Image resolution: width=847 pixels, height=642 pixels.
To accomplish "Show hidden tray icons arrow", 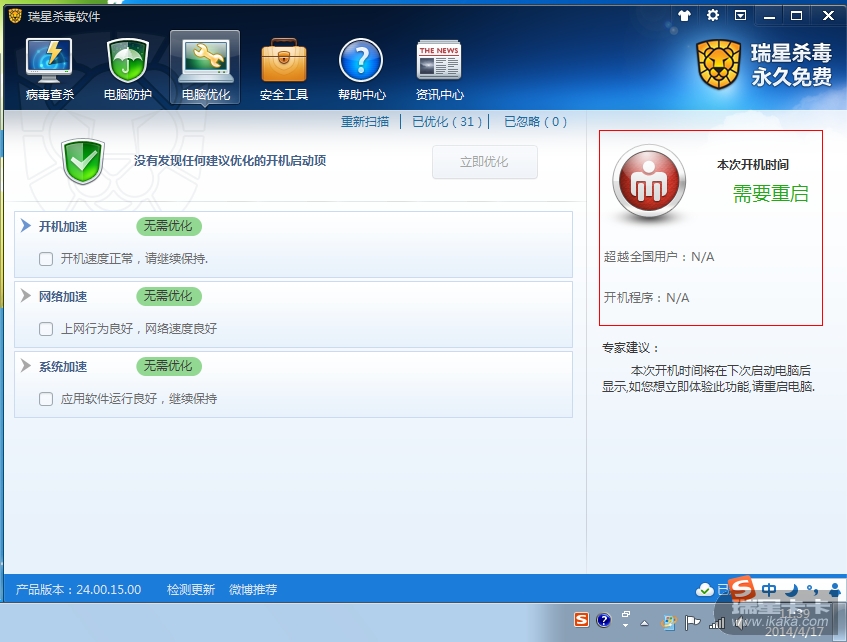I will (x=644, y=623).
